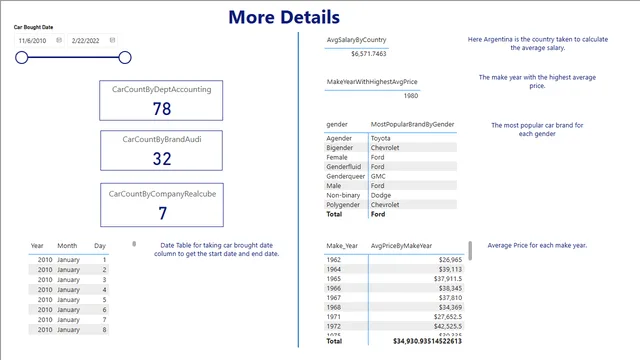This screenshot has width=640, height=360.
Task: Select the 1966 make year row
Action: click(394, 288)
